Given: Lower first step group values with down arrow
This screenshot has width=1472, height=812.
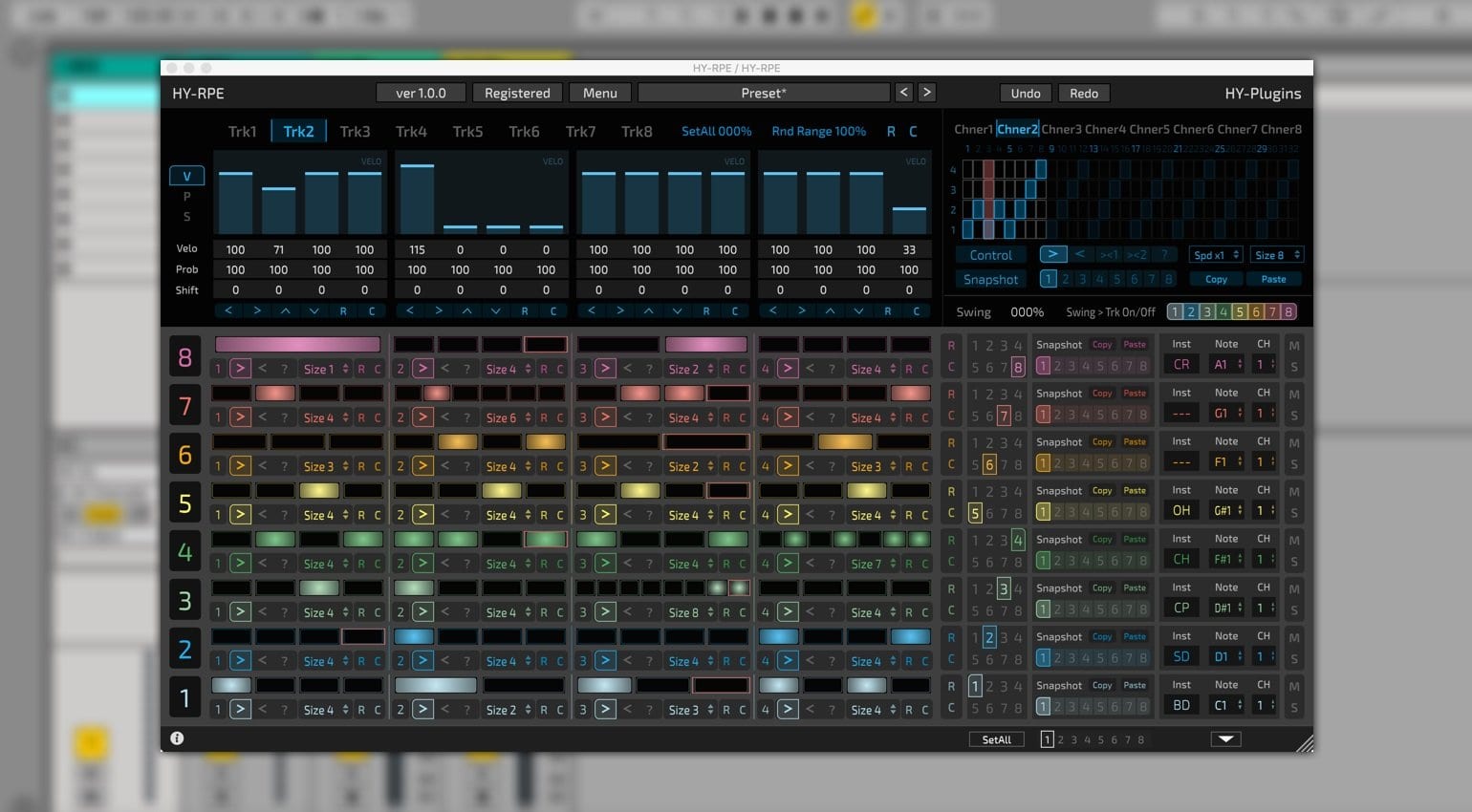Looking at the screenshot, I should [314, 310].
